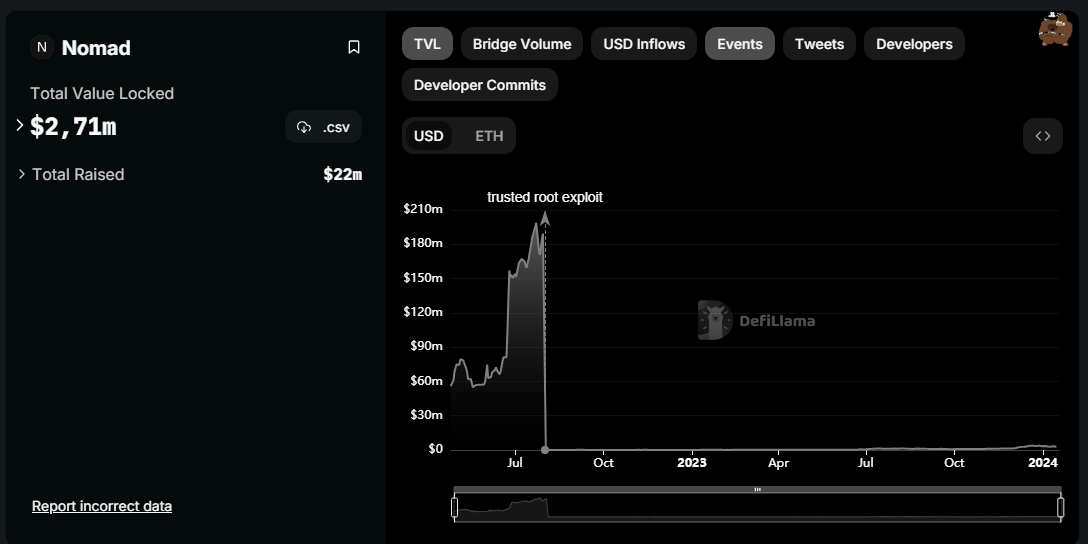The image size is (1088, 544).
Task: Switch chart denomination to ETH
Action: pyautogui.click(x=489, y=136)
